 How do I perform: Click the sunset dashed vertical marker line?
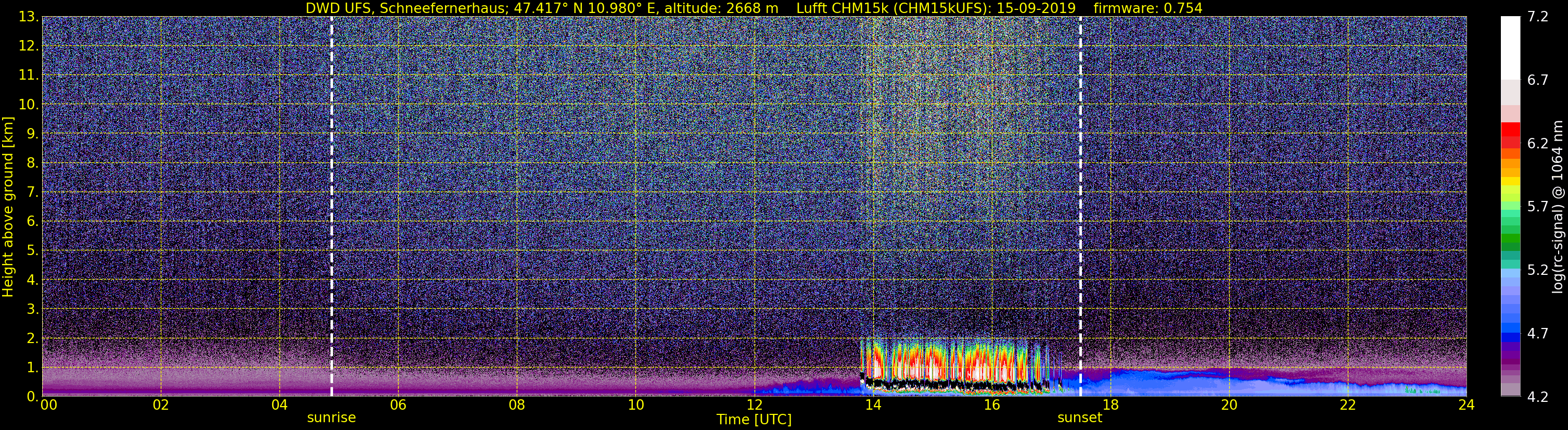[x=1080, y=207]
